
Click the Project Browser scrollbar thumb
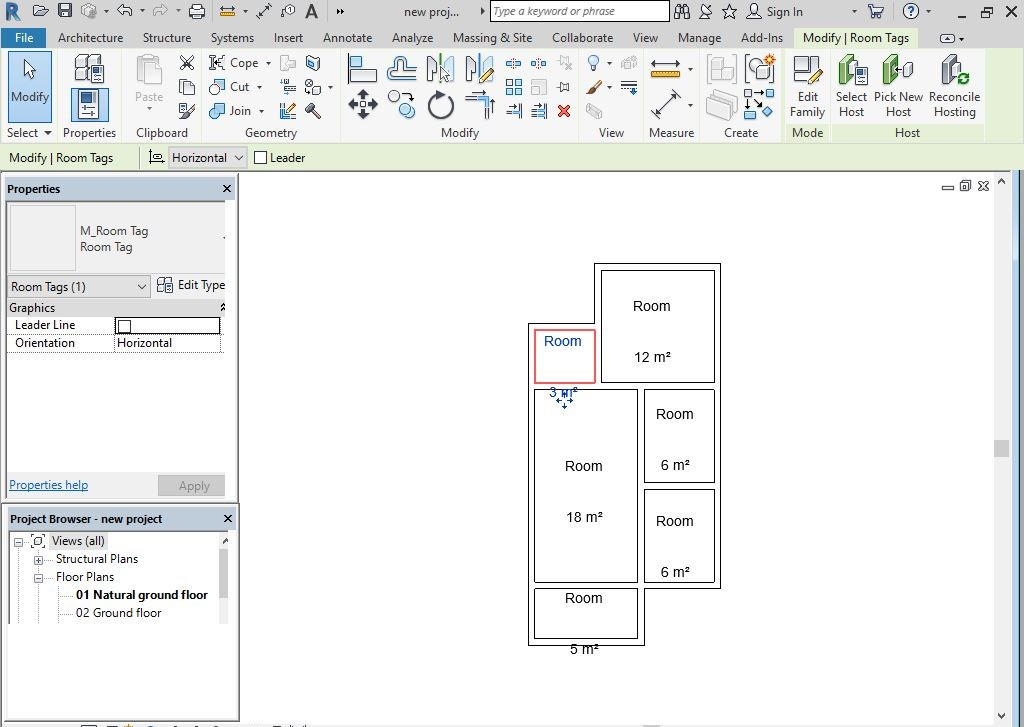tap(223, 574)
